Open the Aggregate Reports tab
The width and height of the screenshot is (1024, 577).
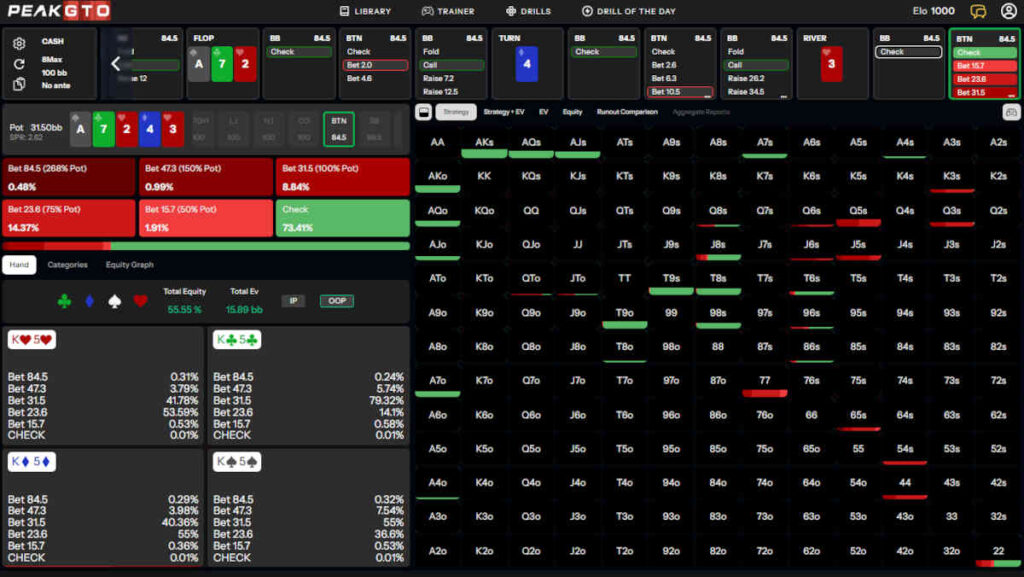pyautogui.click(x=701, y=112)
